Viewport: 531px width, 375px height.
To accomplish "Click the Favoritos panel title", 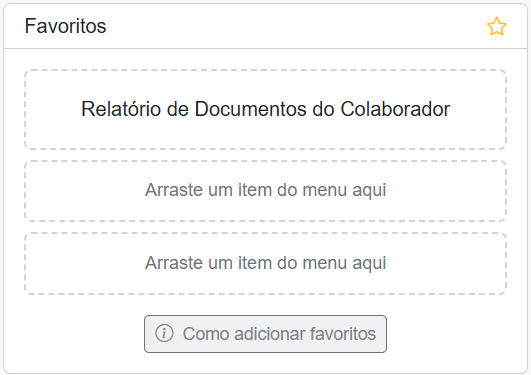I will (65, 26).
